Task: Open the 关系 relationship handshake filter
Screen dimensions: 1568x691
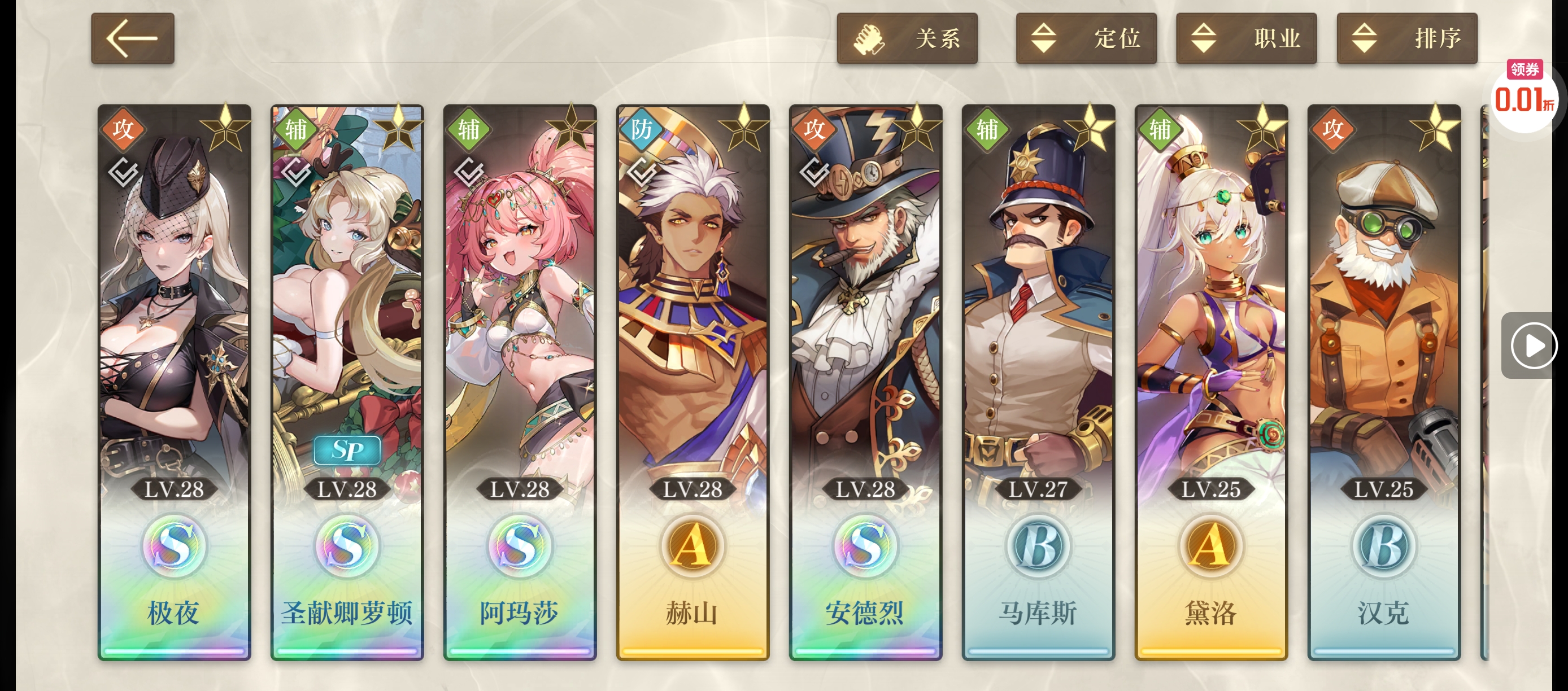Action: click(907, 38)
